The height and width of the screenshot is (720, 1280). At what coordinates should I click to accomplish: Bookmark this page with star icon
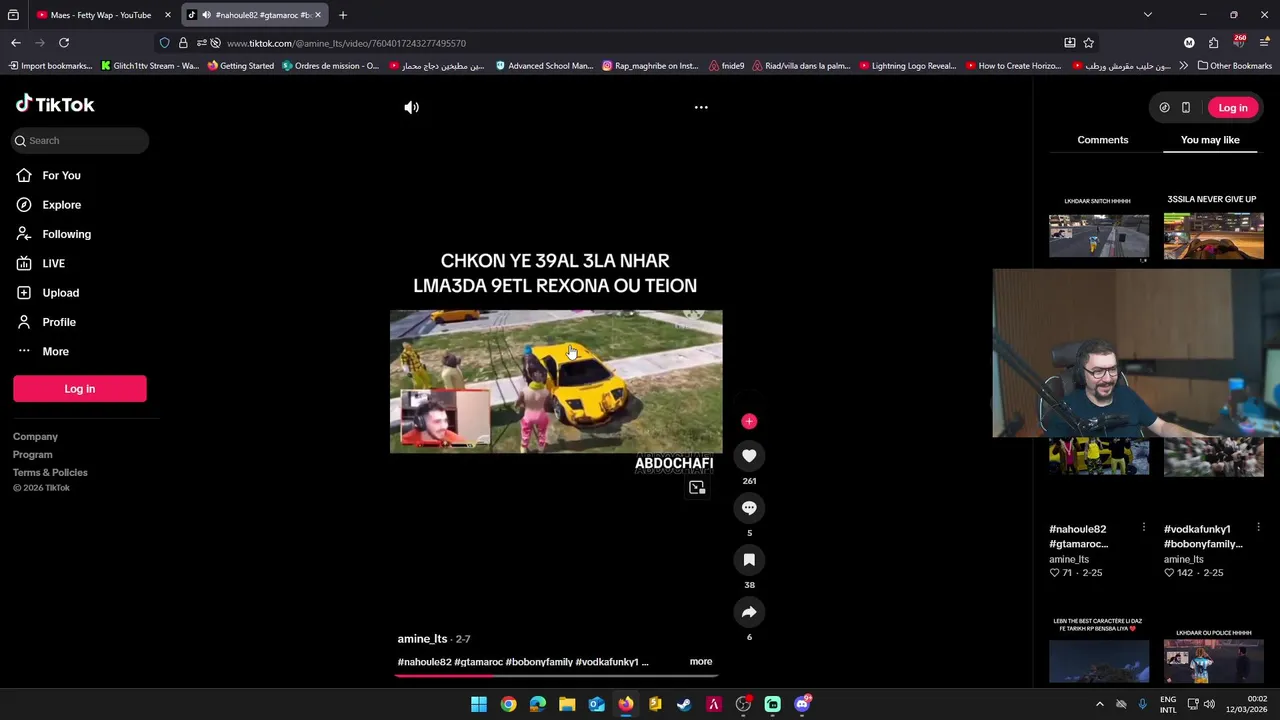(1089, 43)
